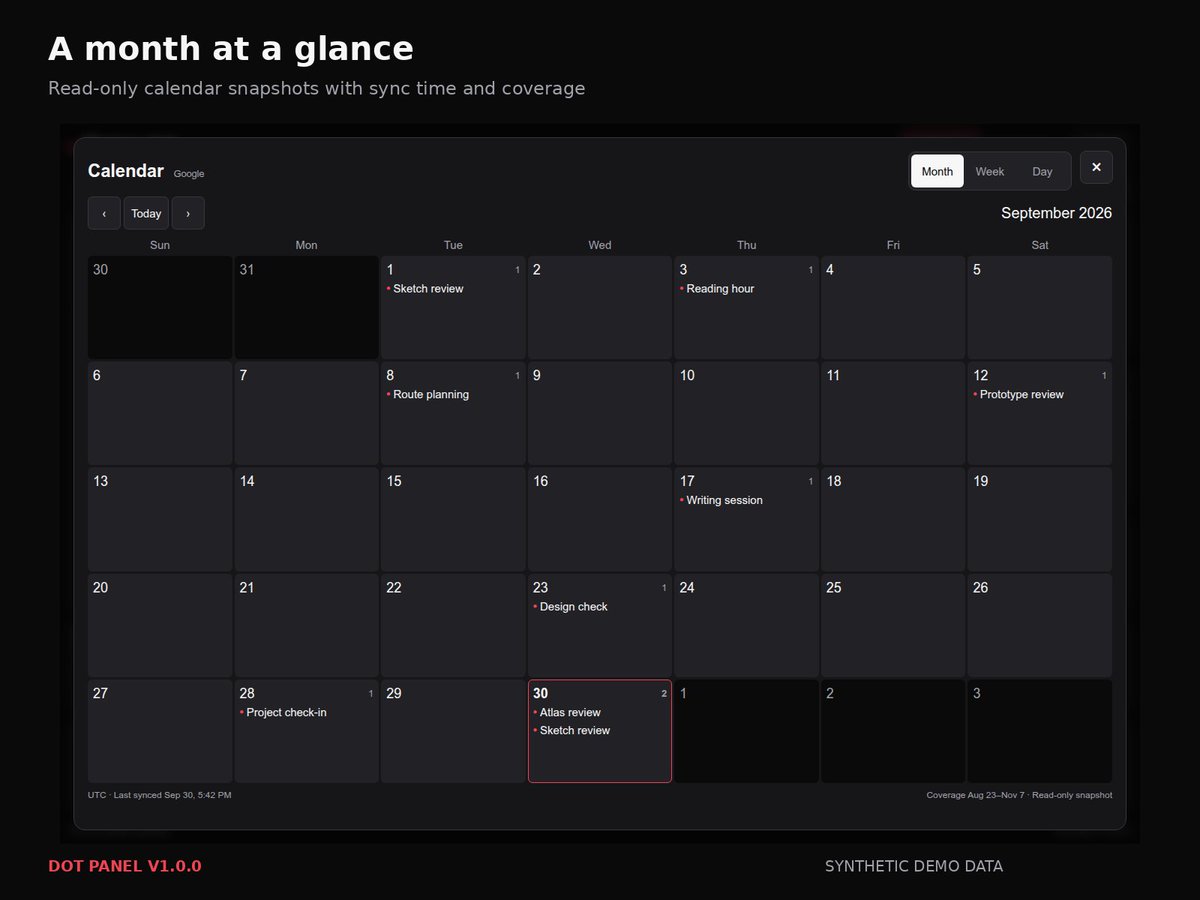Select September 29 day cell
The height and width of the screenshot is (900, 1200).
point(453,731)
